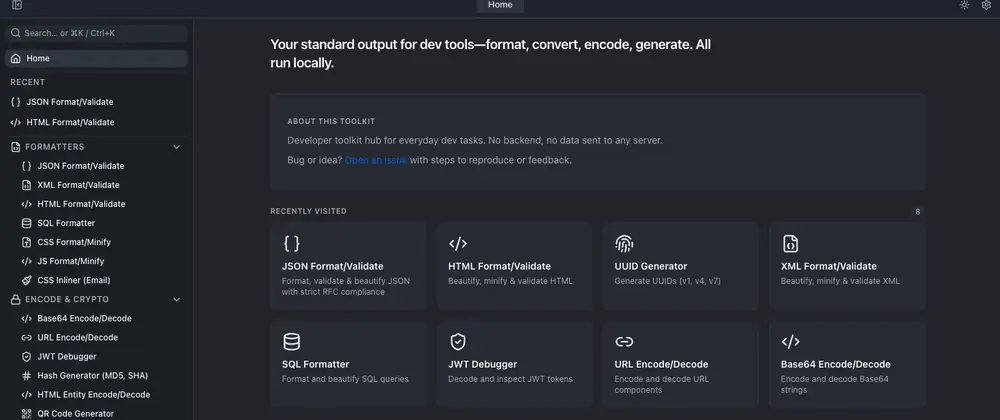
Task: Click the 'Recently Visited' heading text
Action: pyautogui.click(x=308, y=212)
